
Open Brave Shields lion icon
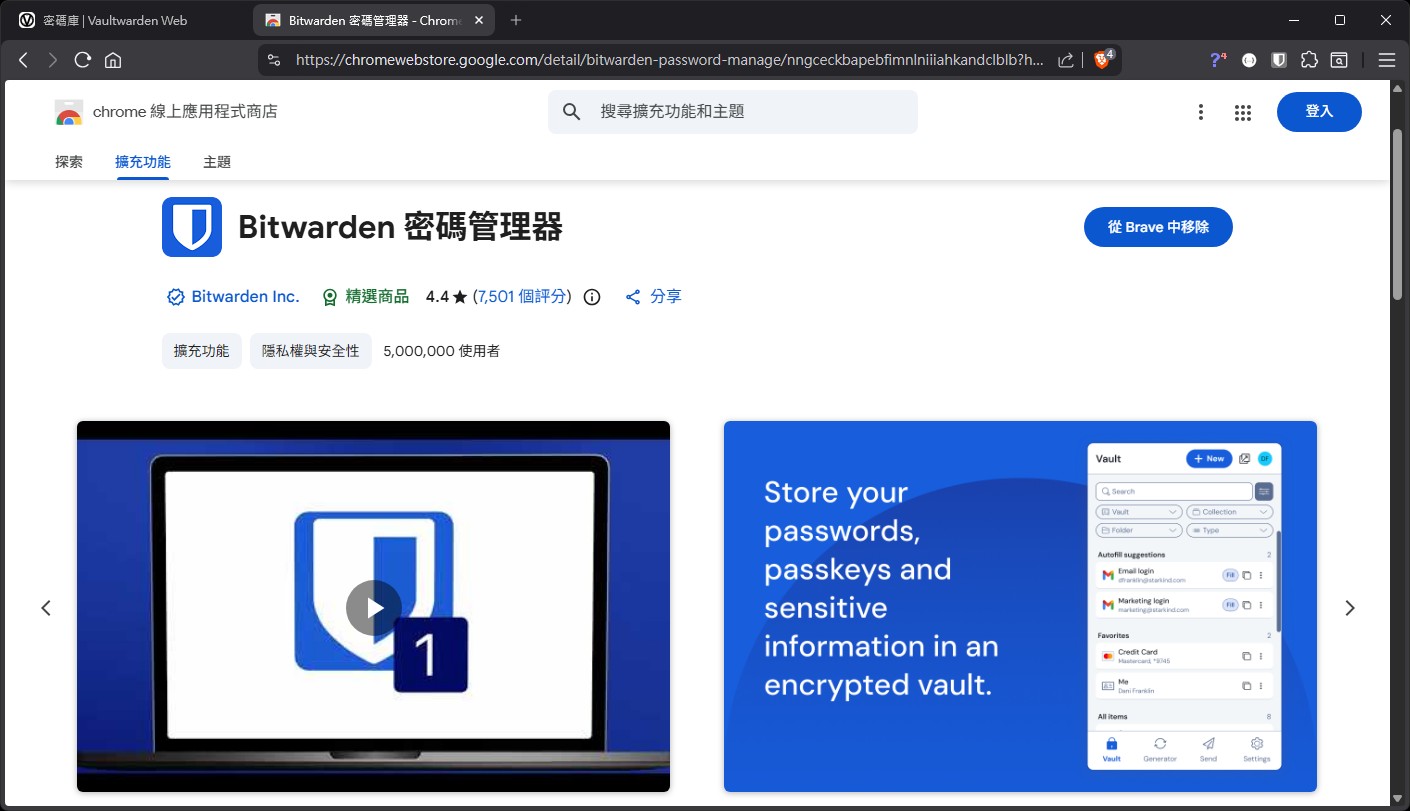[x=1103, y=60]
